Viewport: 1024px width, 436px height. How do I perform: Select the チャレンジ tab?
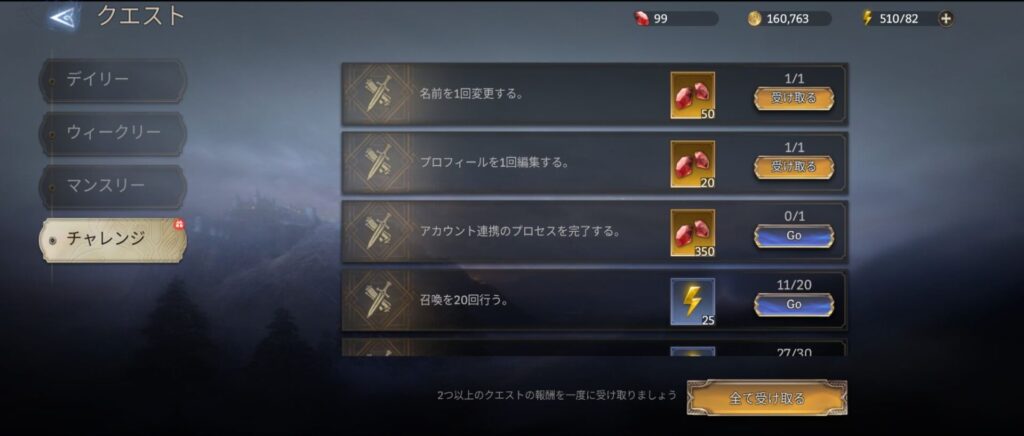pyautogui.click(x=113, y=240)
